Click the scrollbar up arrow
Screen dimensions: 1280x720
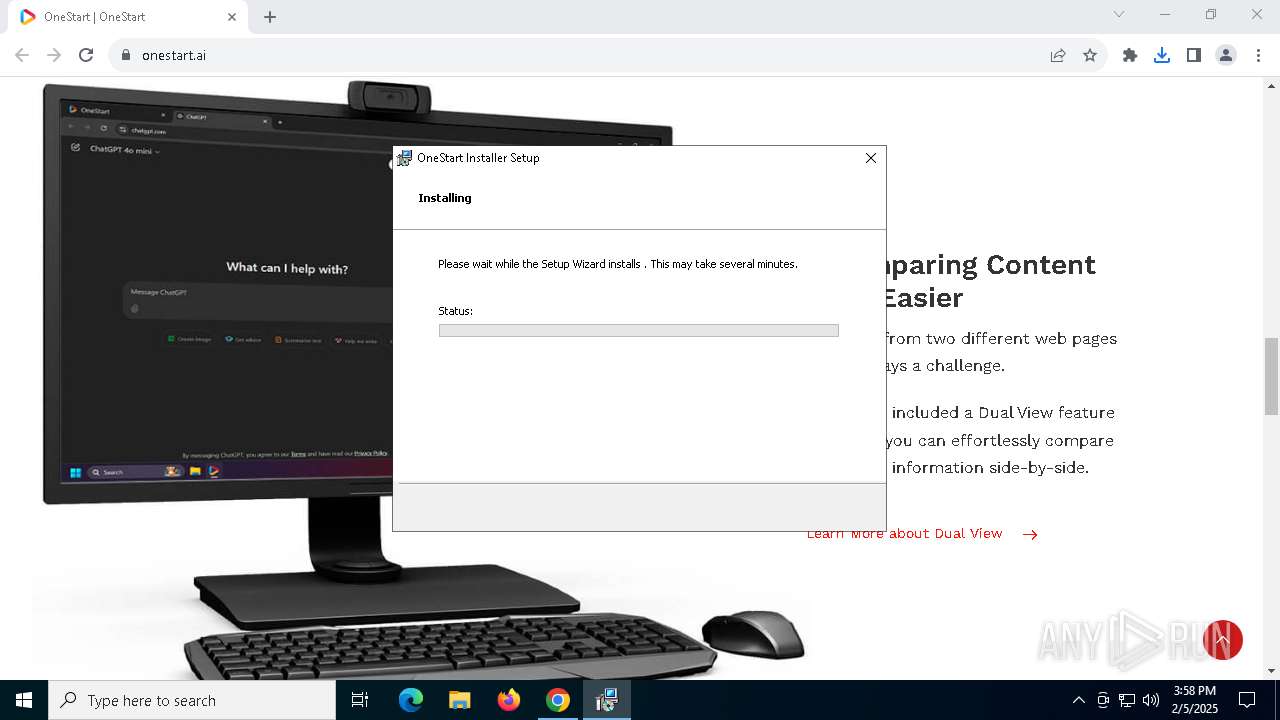(1272, 84)
